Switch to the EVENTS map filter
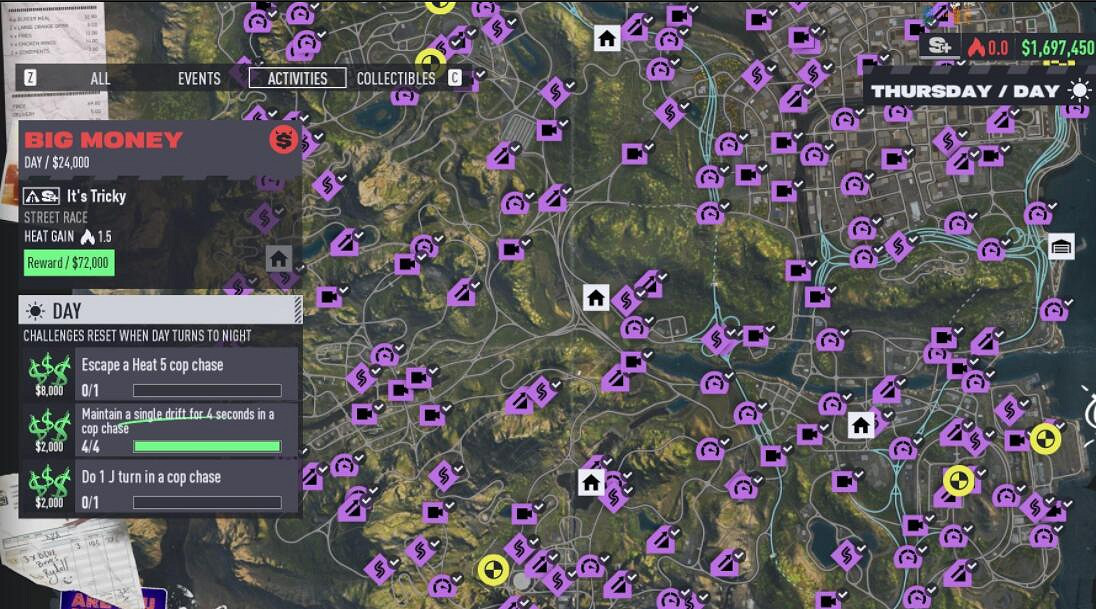Screen dimensions: 1096x609 tap(199, 78)
